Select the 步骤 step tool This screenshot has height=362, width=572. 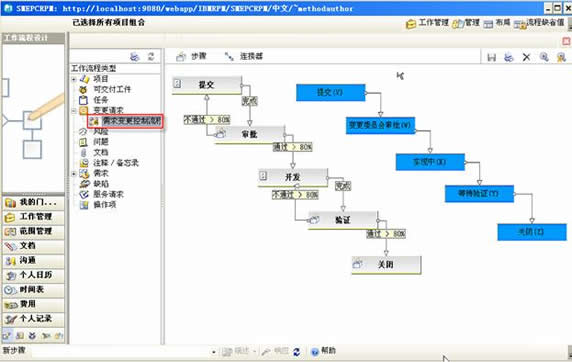click(192, 56)
